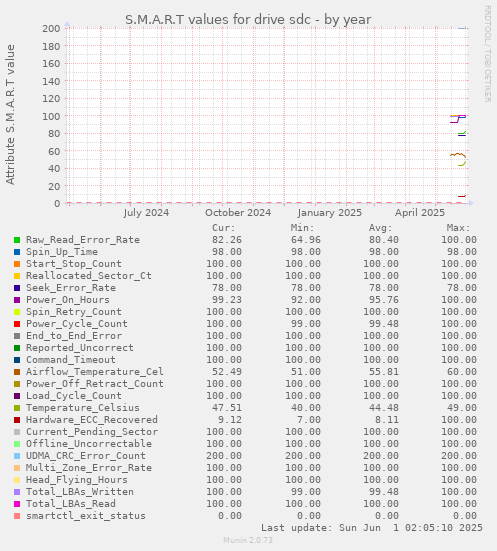Image resolution: width=497 pixels, height=551 pixels.
Task: Click the graph title for drive sdc
Action: [248, 20]
